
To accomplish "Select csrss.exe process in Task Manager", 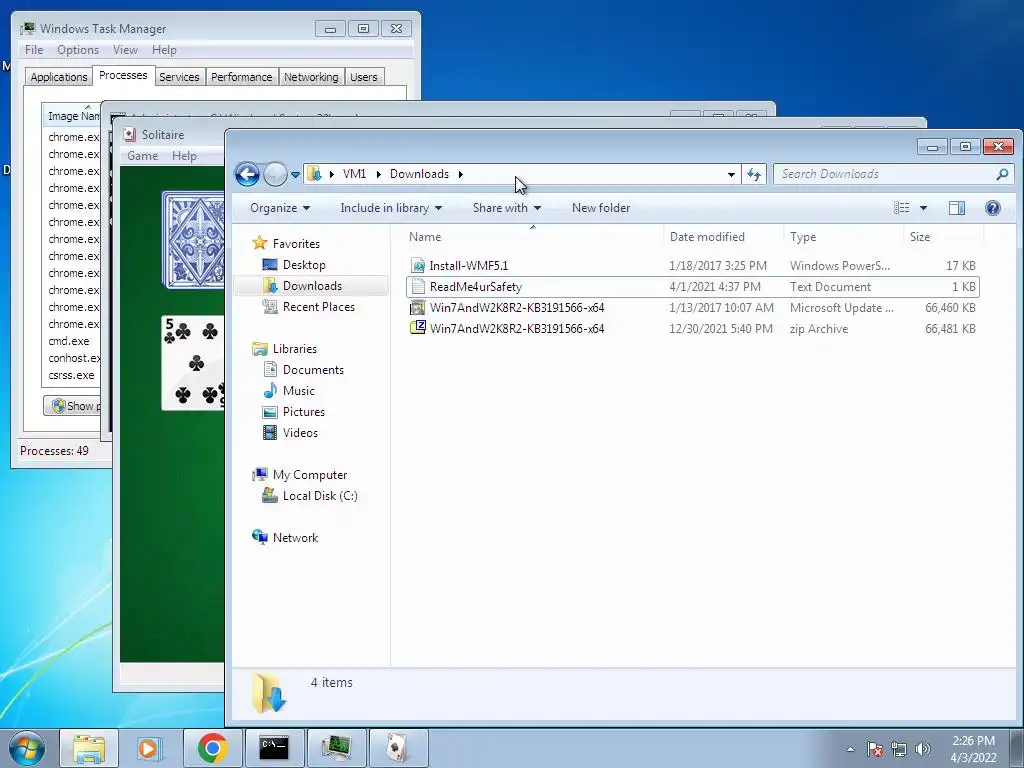I will 71,375.
